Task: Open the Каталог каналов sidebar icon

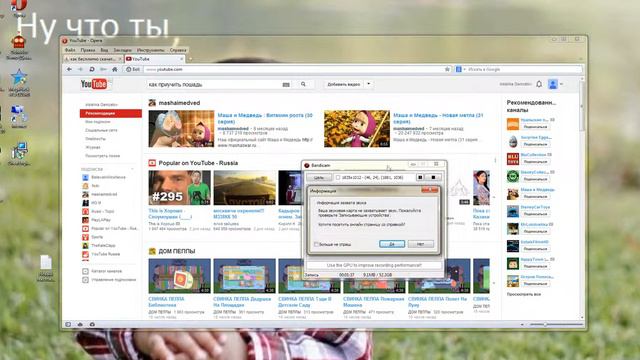Action: click(85, 271)
